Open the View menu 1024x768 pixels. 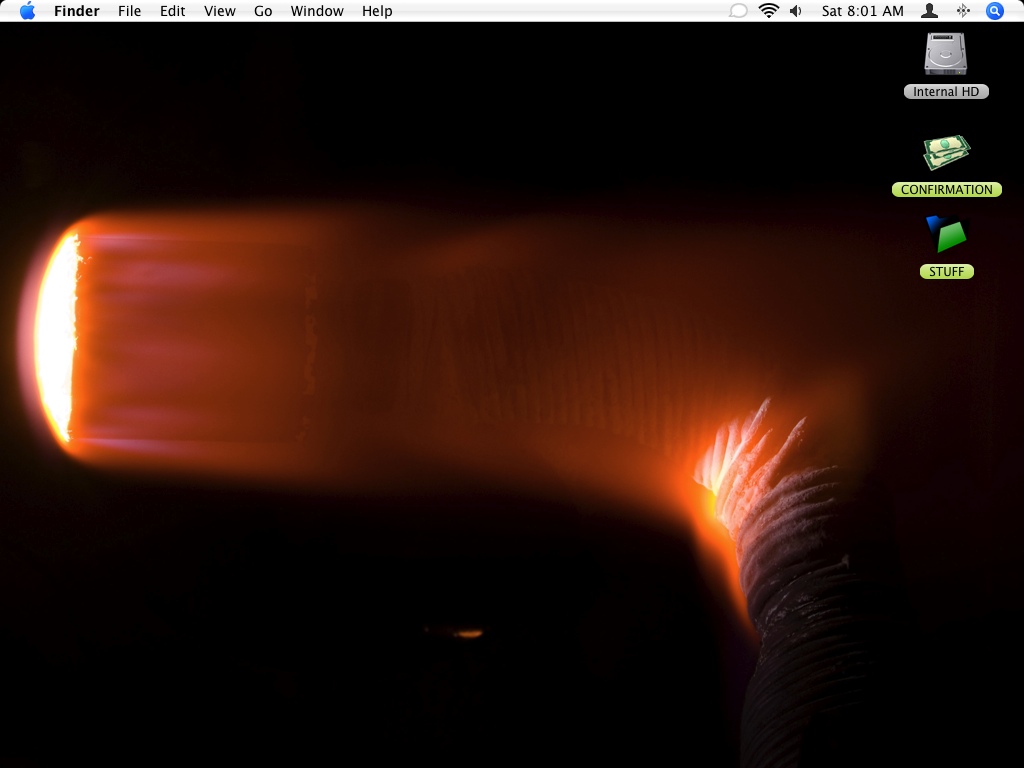219,11
